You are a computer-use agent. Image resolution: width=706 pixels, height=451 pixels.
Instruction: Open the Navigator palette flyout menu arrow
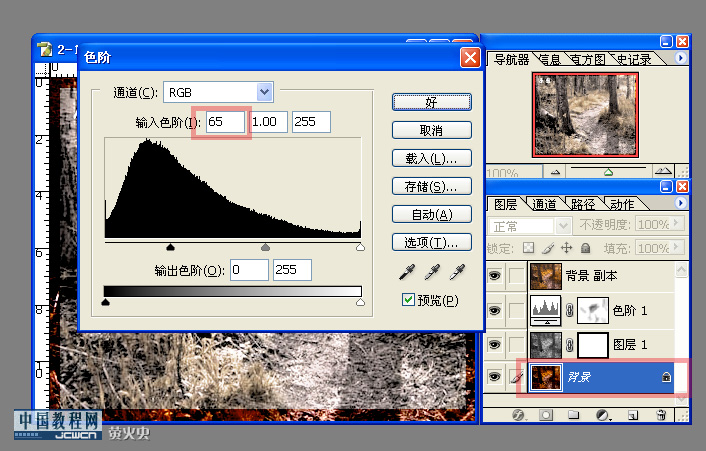click(x=680, y=58)
